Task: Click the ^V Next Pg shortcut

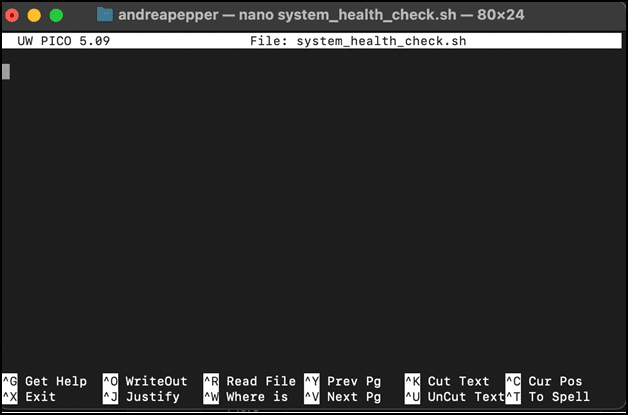Action: pos(342,397)
